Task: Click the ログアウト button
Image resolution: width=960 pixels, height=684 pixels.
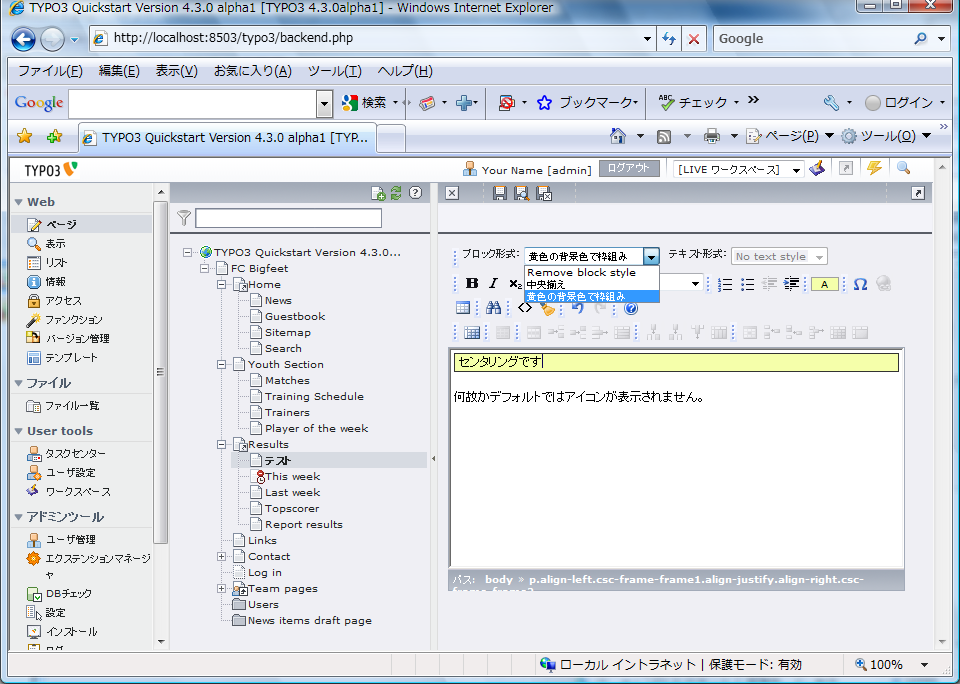Action: point(629,168)
